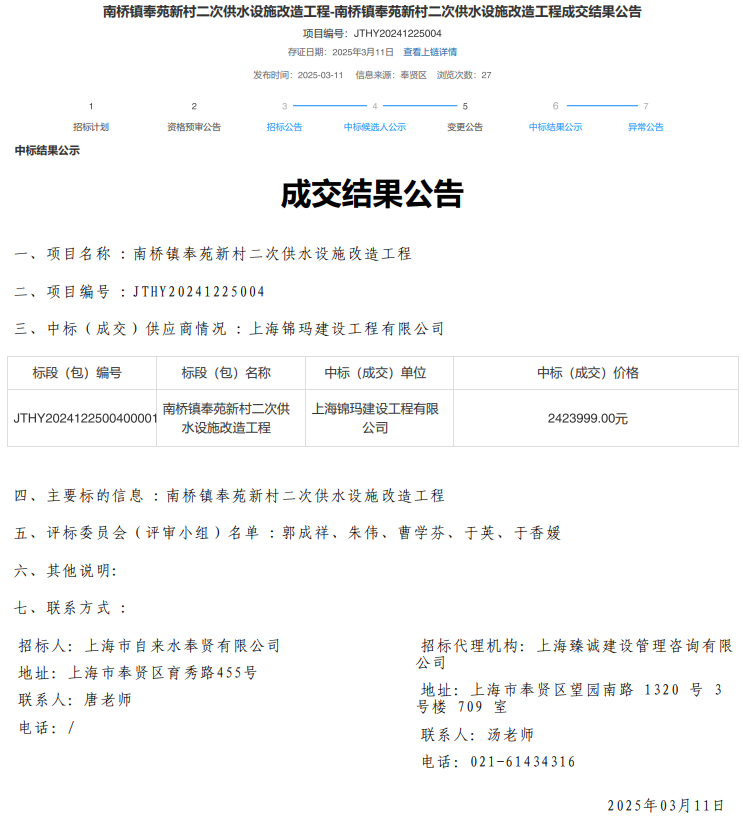Click the agency phone number 021-61434316
Image resolution: width=743 pixels, height=825 pixels.
[x=522, y=762]
